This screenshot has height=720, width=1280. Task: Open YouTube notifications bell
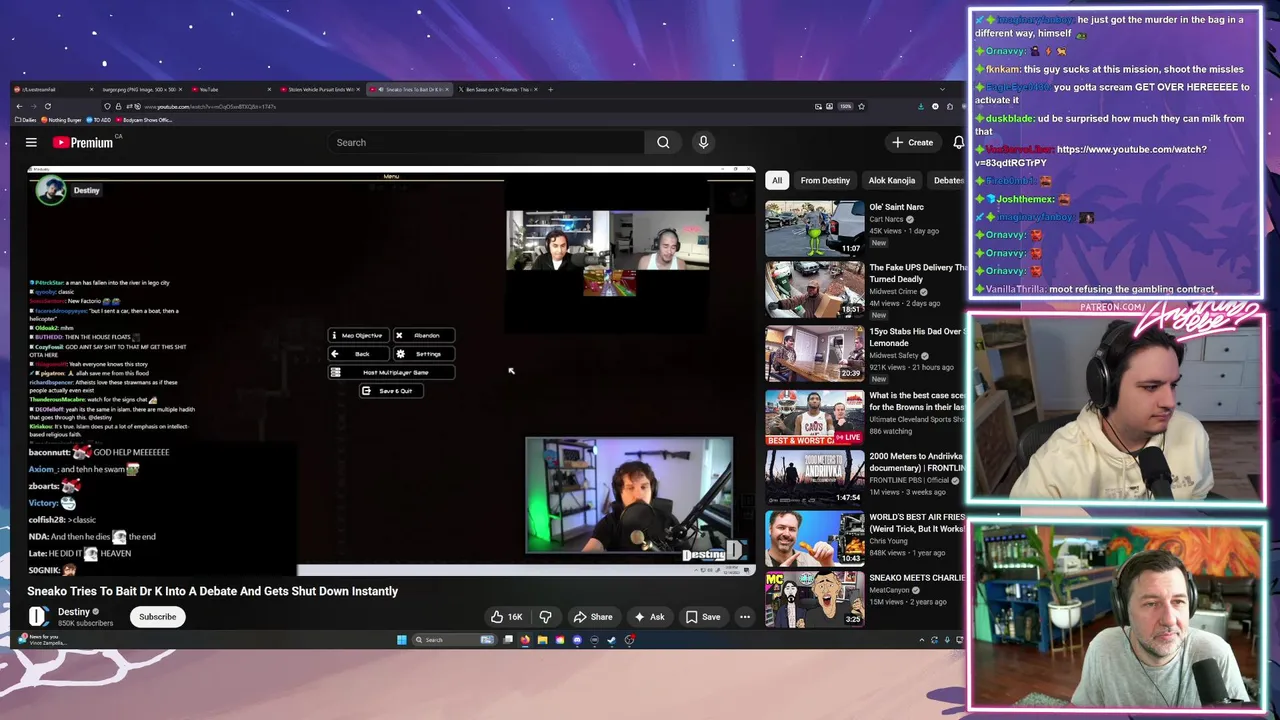[x=958, y=142]
